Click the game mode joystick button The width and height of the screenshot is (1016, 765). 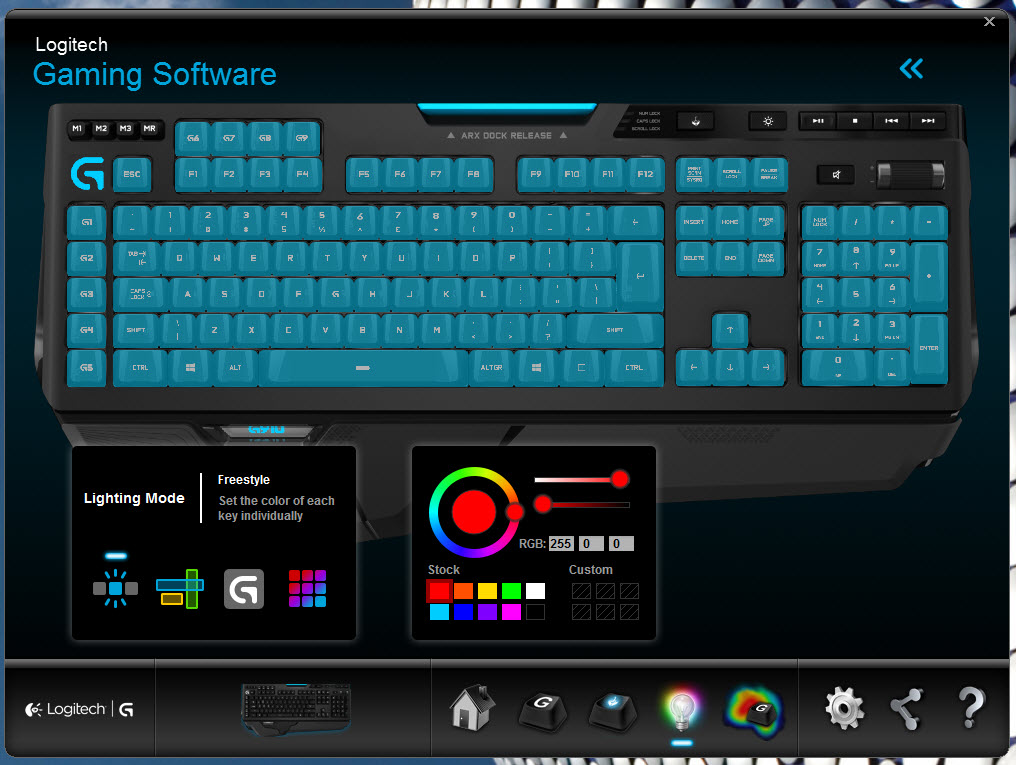pyautogui.click(x=695, y=121)
